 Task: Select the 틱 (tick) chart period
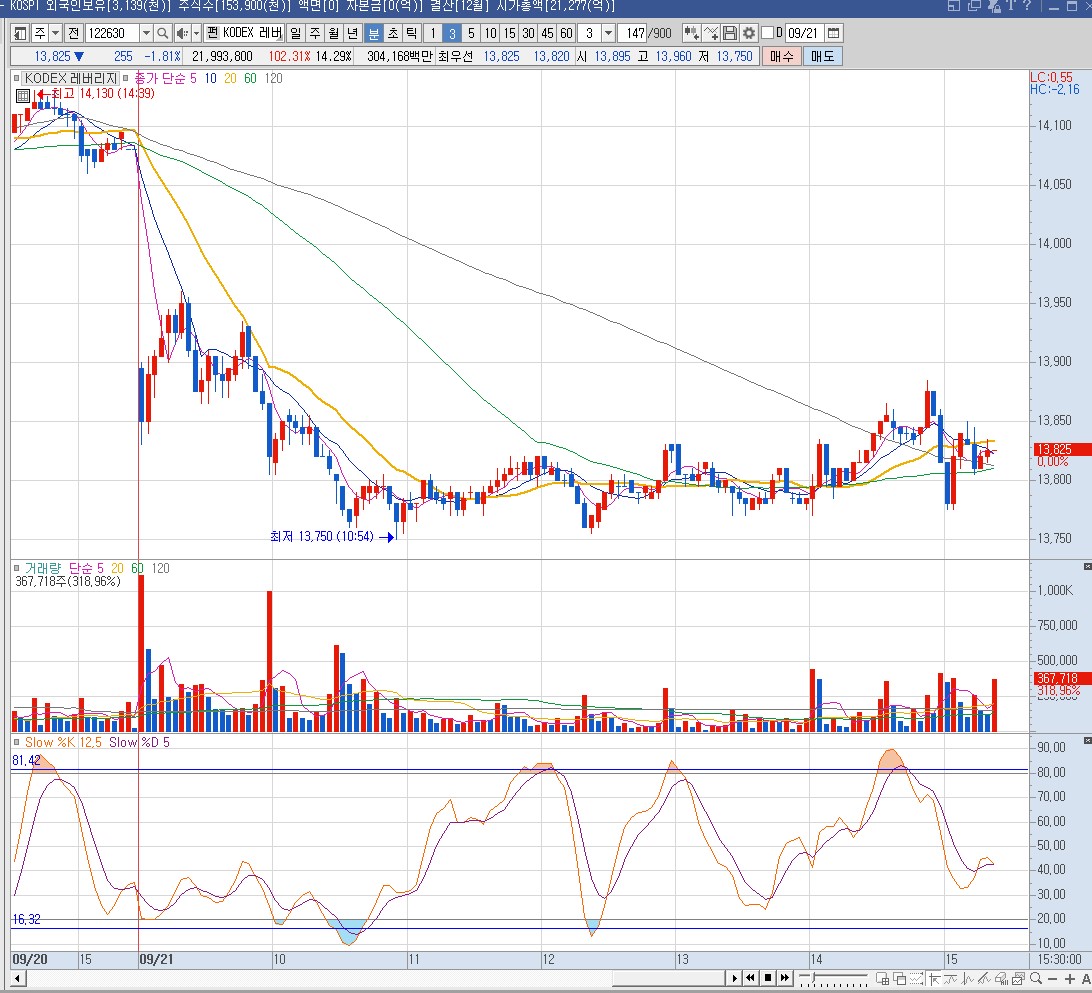(412, 33)
